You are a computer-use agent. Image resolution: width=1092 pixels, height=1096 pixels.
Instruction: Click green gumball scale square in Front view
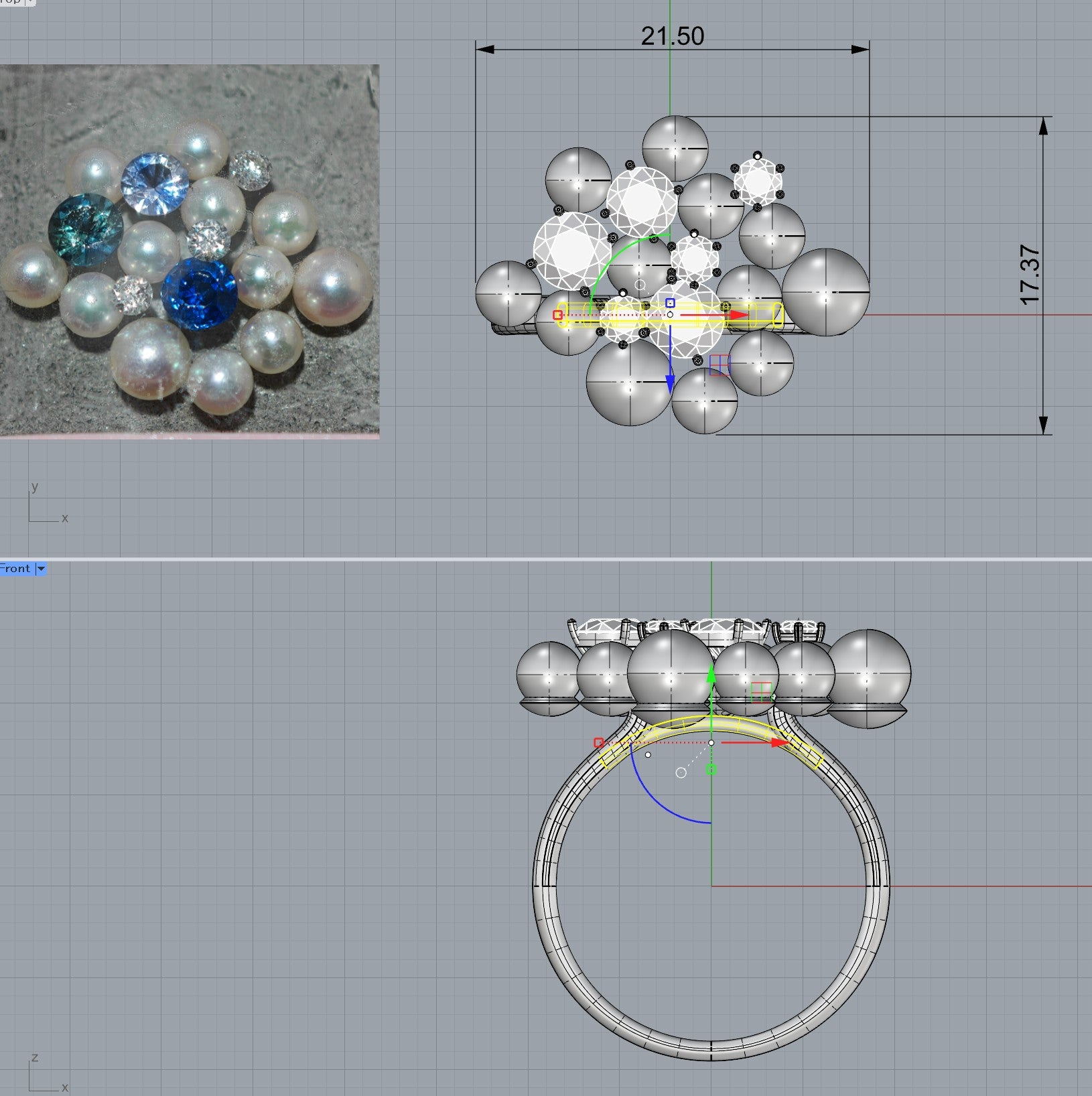[x=711, y=770]
